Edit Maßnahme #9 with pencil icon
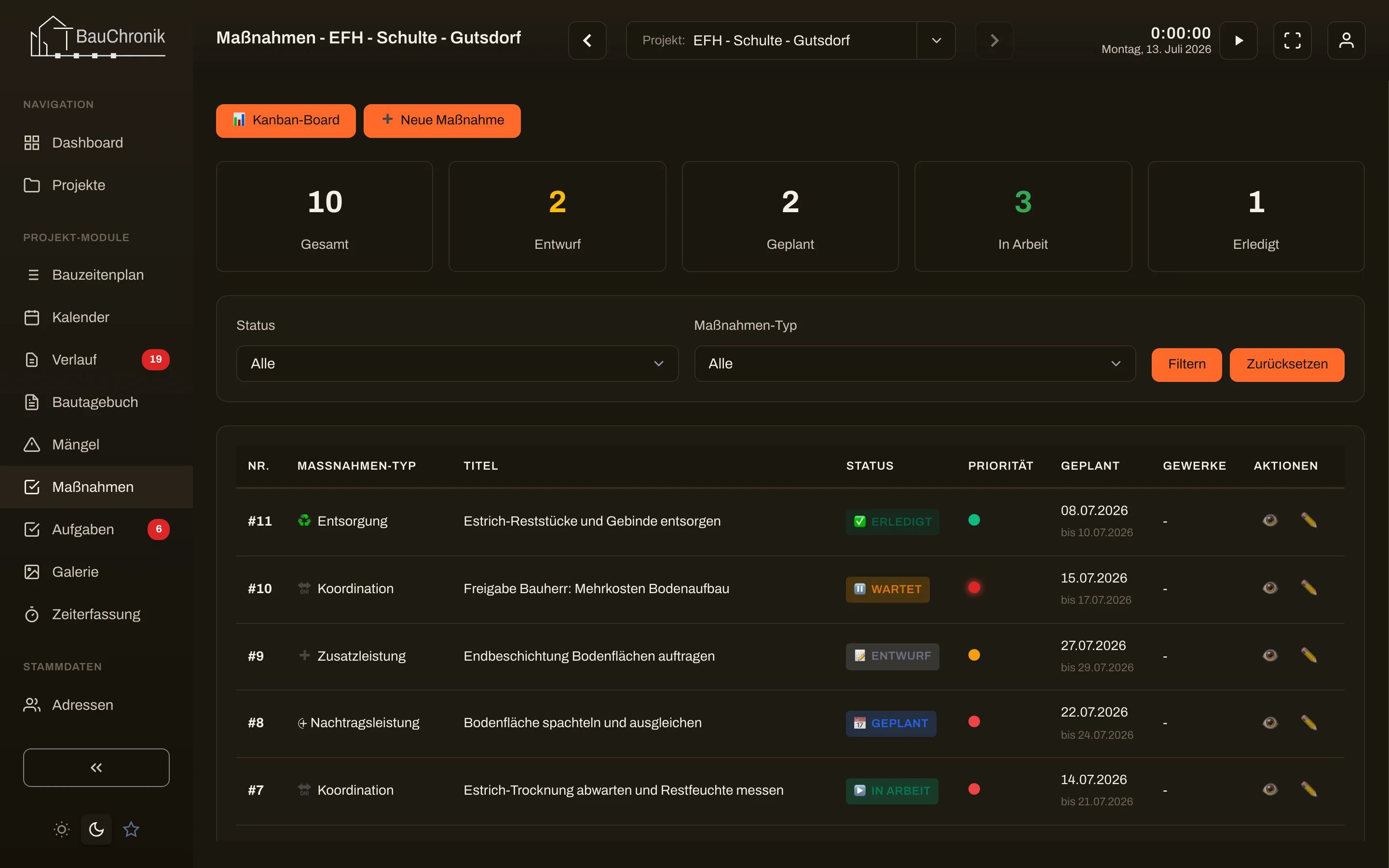The height and width of the screenshot is (868, 1389). point(1308,656)
